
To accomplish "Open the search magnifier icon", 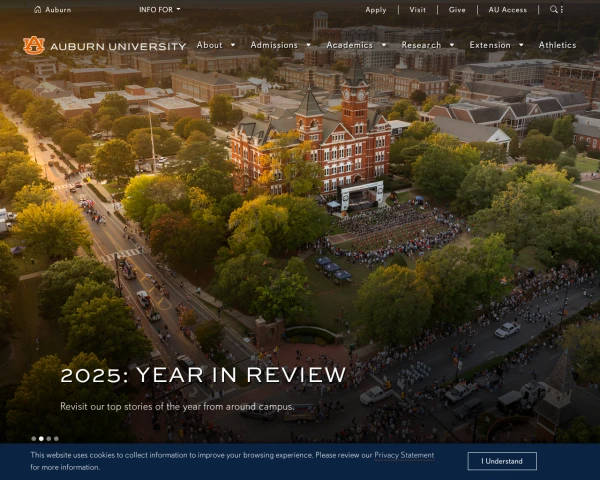I will 554,10.
